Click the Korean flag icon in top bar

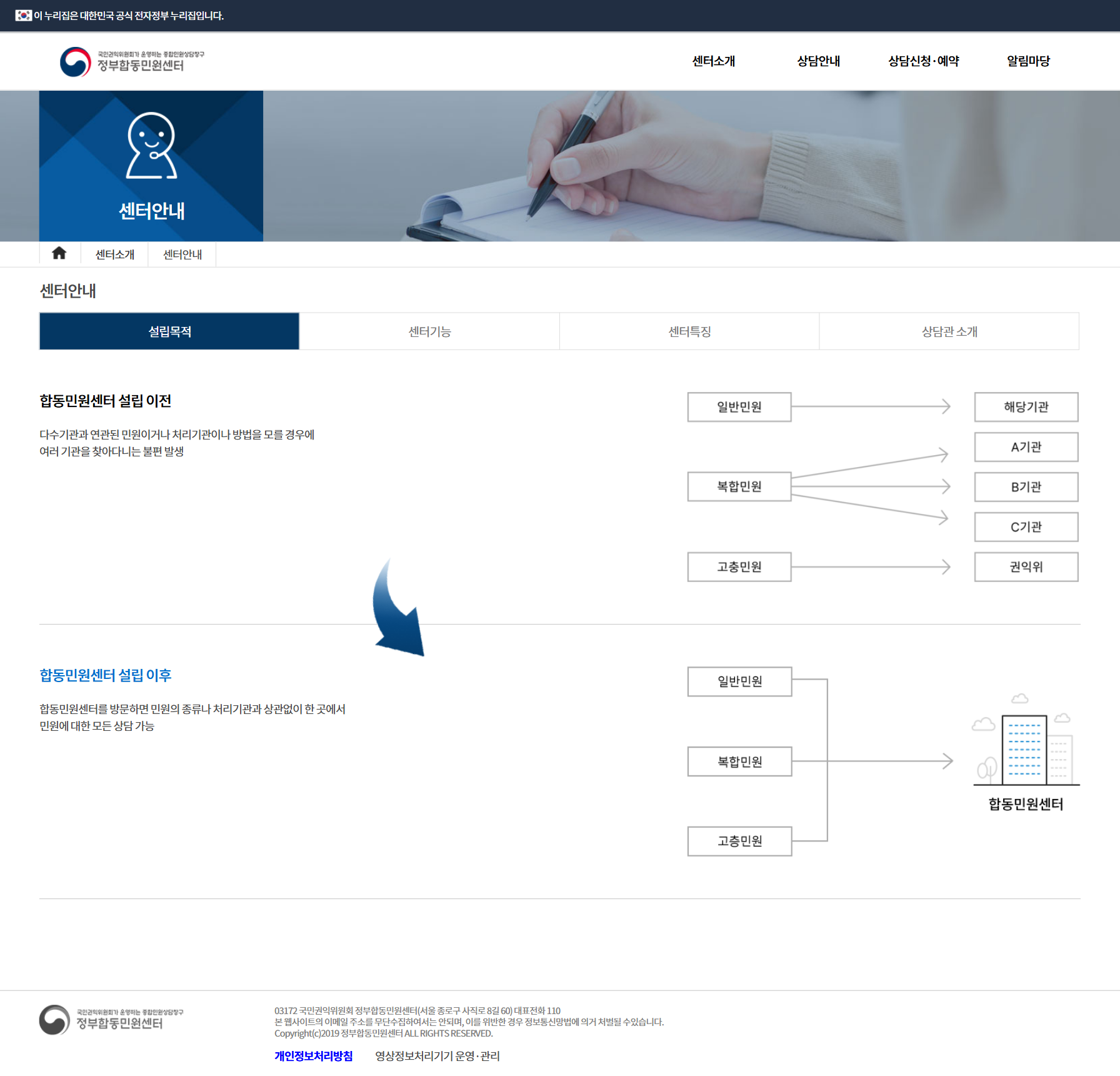click(24, 15)
